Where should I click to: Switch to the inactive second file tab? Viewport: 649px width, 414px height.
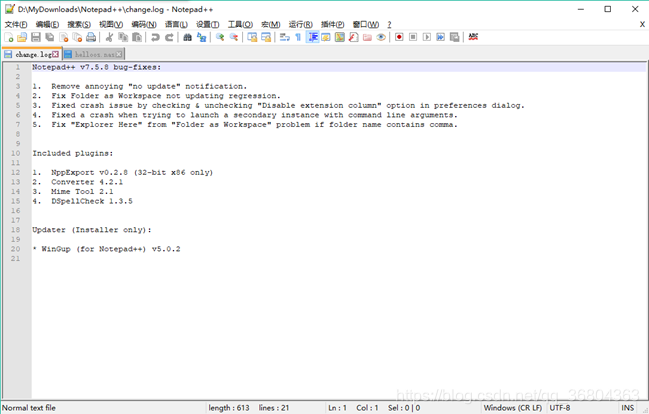point(94,54)
